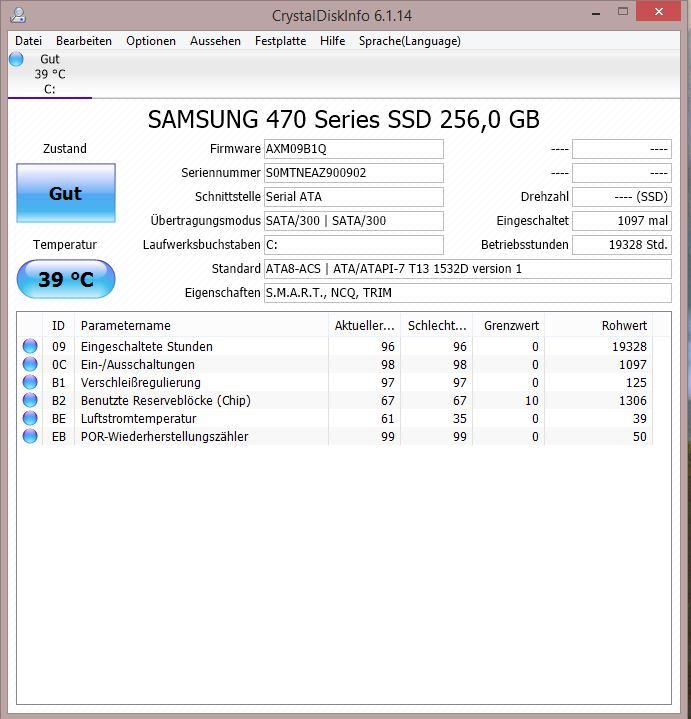Image resolution: width=691 pixels, height=719 pixels.
Task: Click the Drehzahl field showing (SSD)
Action: pyautogui.click(x=622, y=197)
